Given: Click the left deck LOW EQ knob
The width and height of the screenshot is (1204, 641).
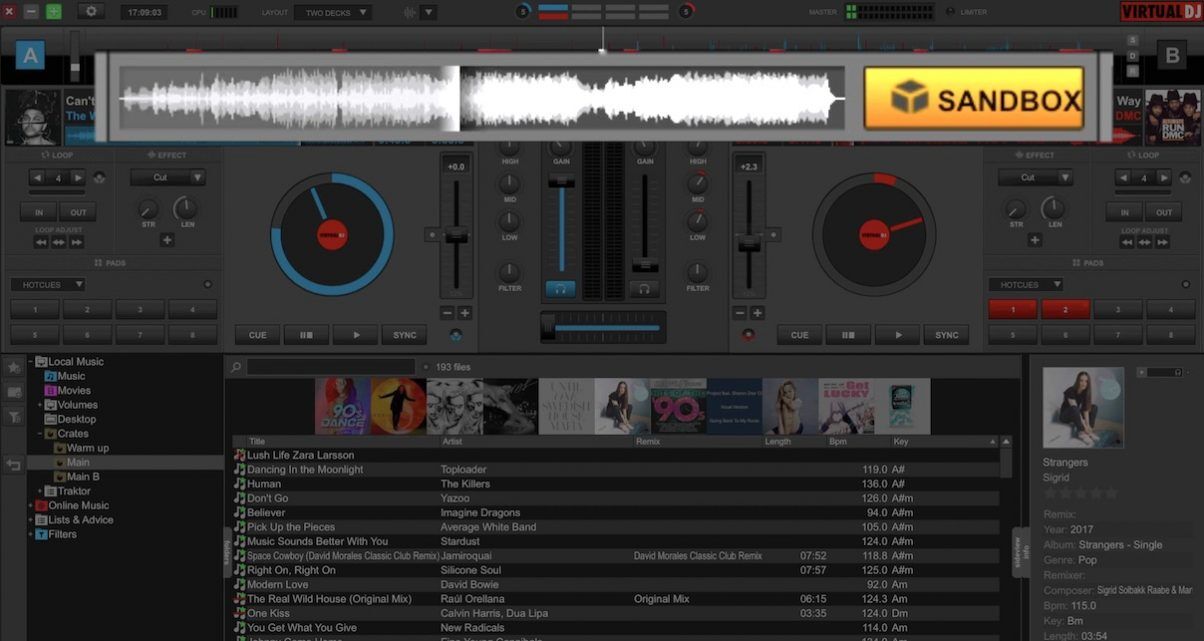Looking at the screenshot, I should 510,222.
